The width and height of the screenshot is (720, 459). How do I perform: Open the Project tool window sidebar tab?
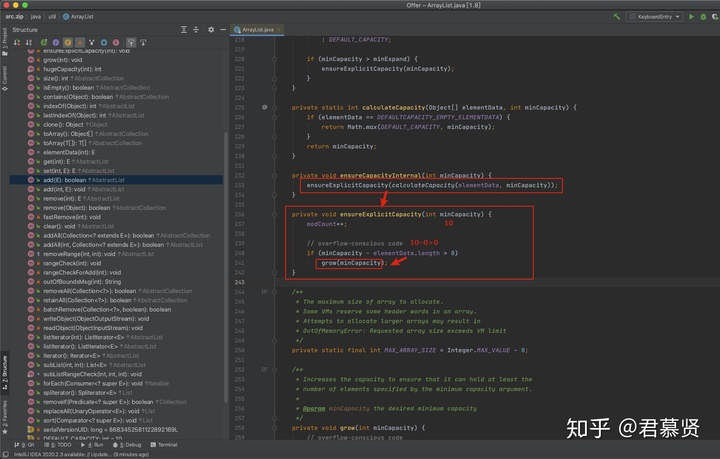pyautogui.click(x=5, y=42)
